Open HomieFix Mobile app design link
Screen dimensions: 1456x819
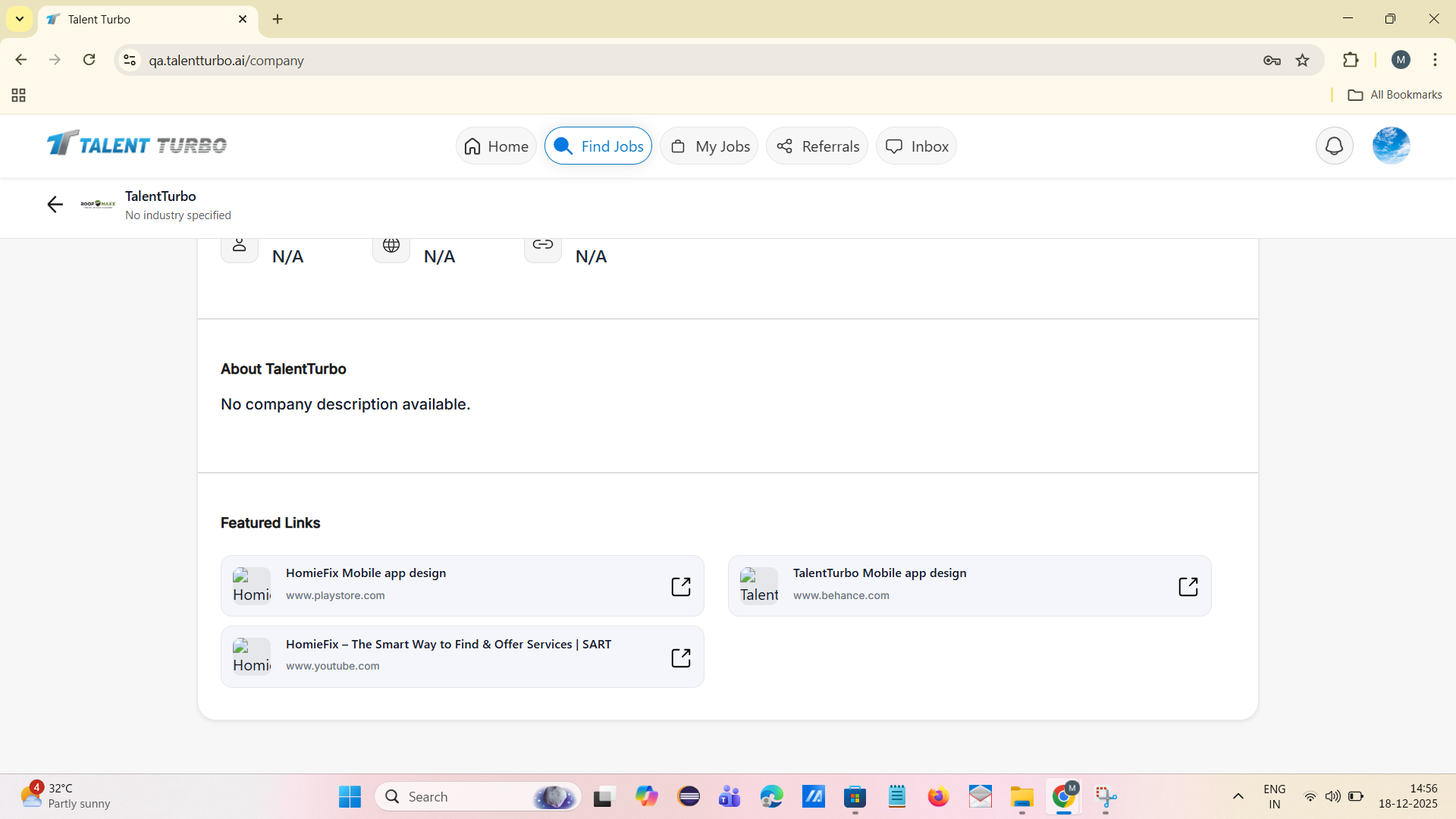(463, 586)
